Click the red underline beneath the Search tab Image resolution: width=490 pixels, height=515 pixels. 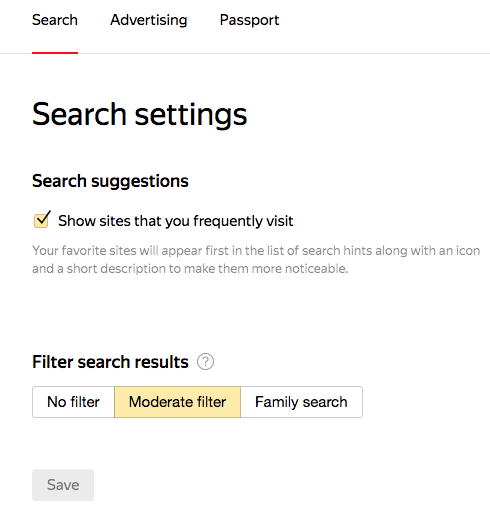55,53
